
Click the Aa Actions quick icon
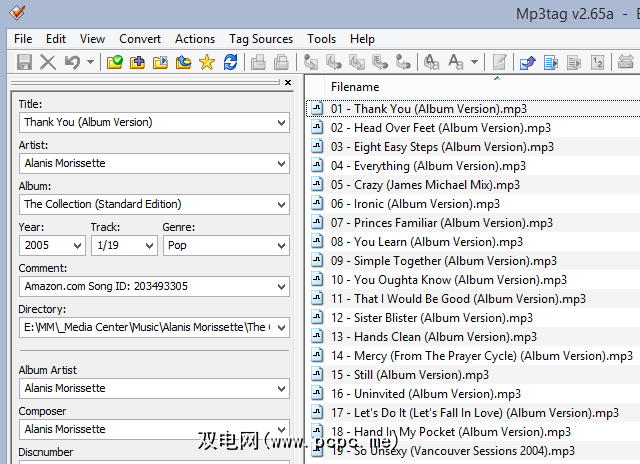pyautogui.click(x=456, y=62)
